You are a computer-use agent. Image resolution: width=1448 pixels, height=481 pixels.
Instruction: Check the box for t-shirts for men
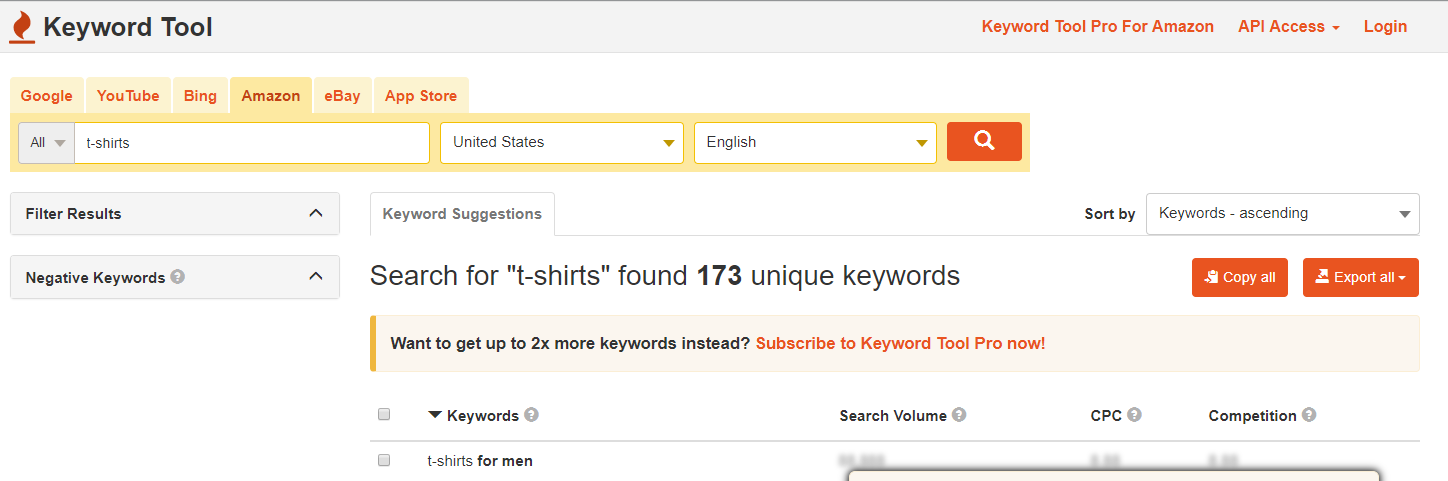pos(384,461)
